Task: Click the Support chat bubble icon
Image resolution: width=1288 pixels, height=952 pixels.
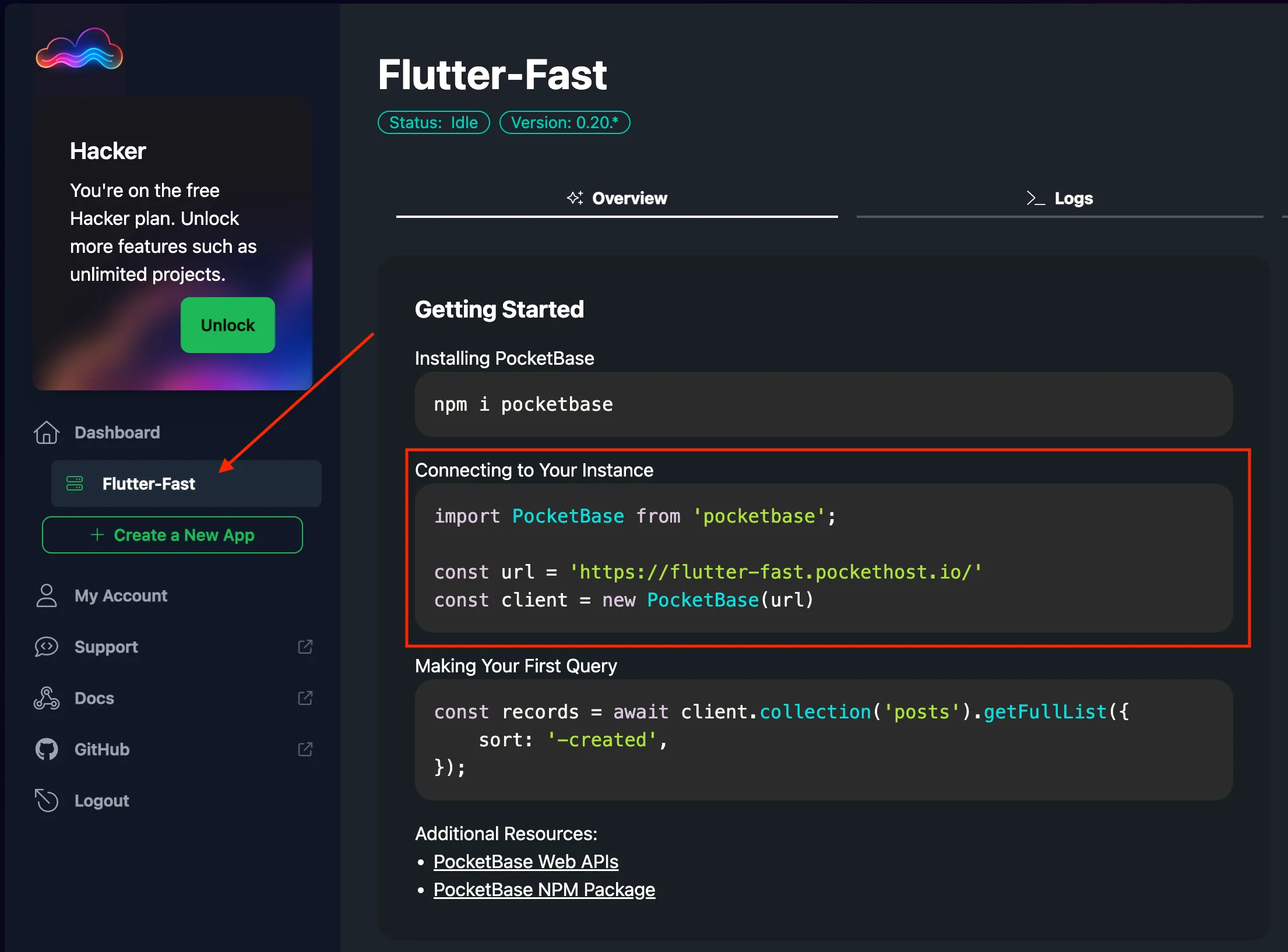Action: [47, 647]
